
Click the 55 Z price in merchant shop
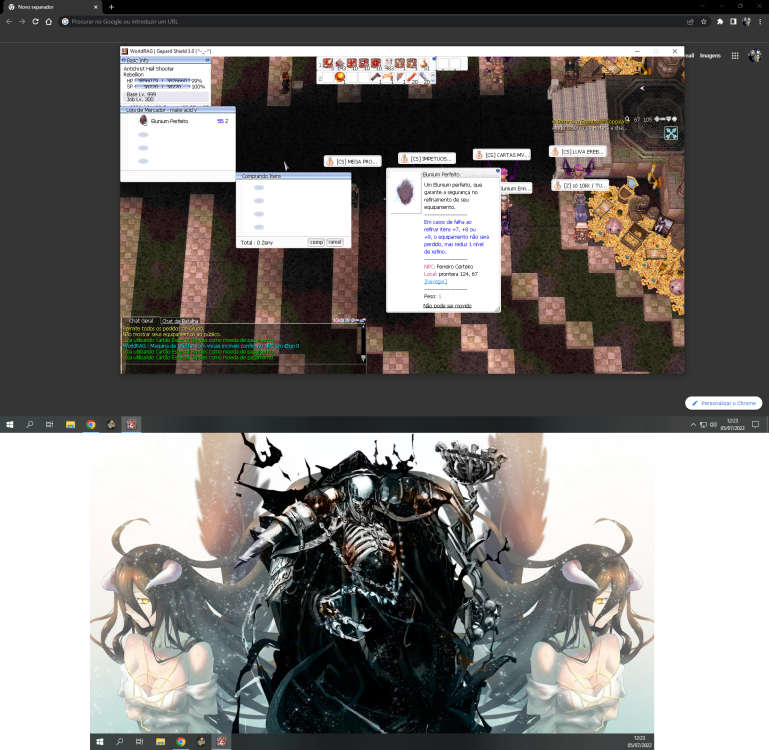coord(223,121)
